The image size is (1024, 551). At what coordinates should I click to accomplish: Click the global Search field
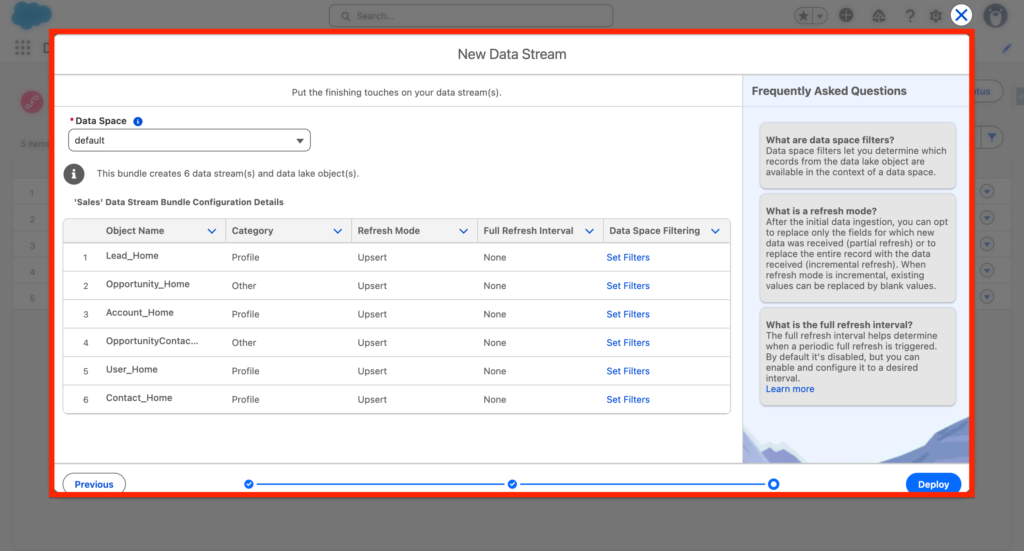(x=470, y=16)
